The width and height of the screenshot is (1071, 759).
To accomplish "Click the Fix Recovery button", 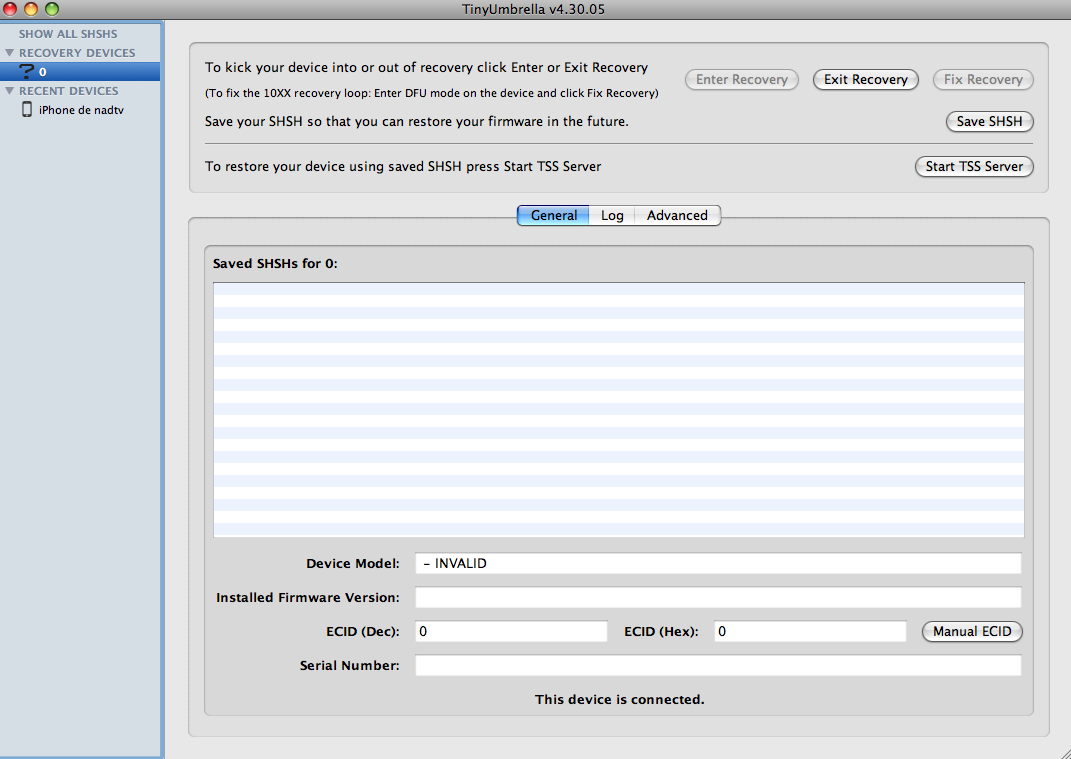I will [983, 79].
